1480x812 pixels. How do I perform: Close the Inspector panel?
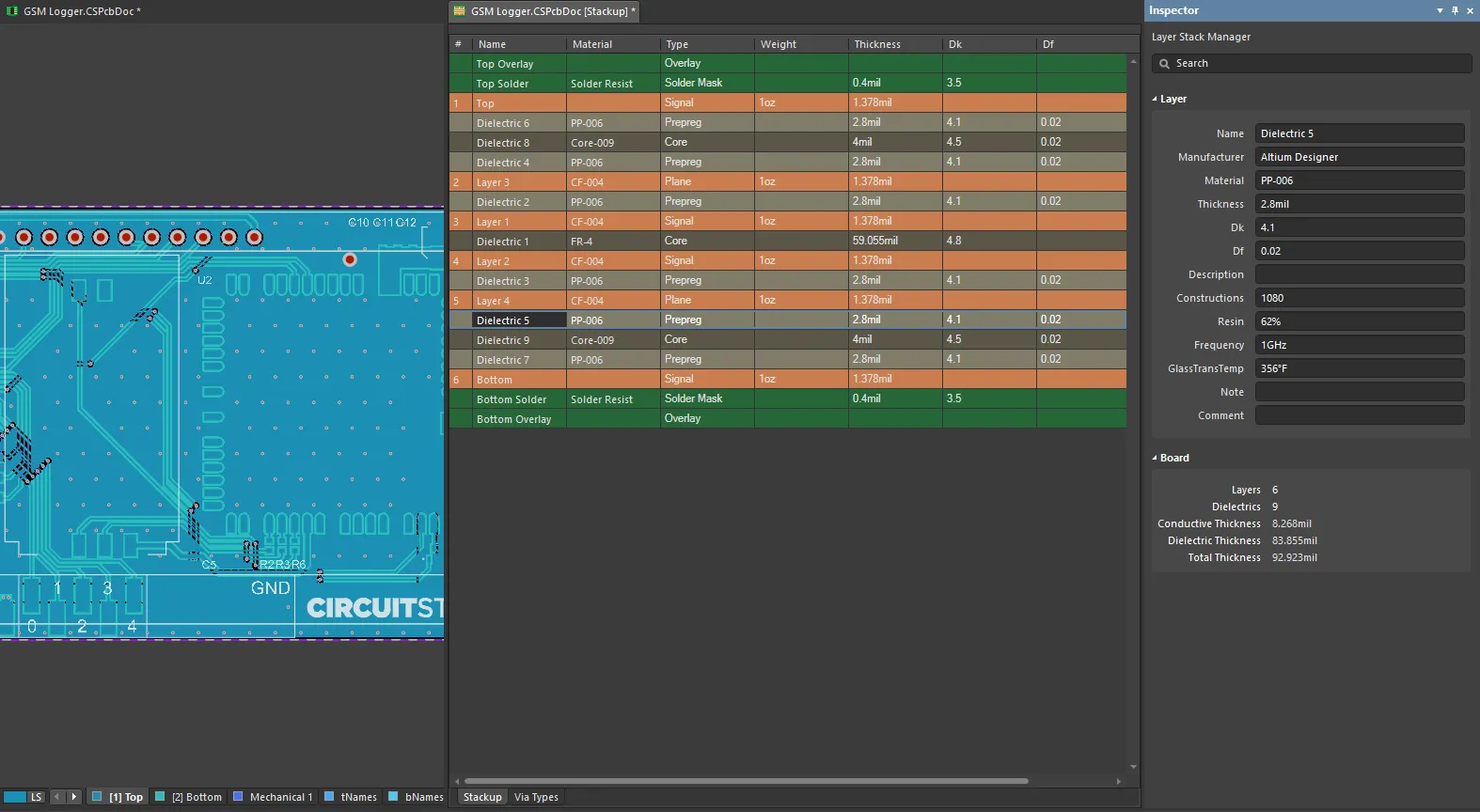pyautogui.click(x=1470, y=10)
